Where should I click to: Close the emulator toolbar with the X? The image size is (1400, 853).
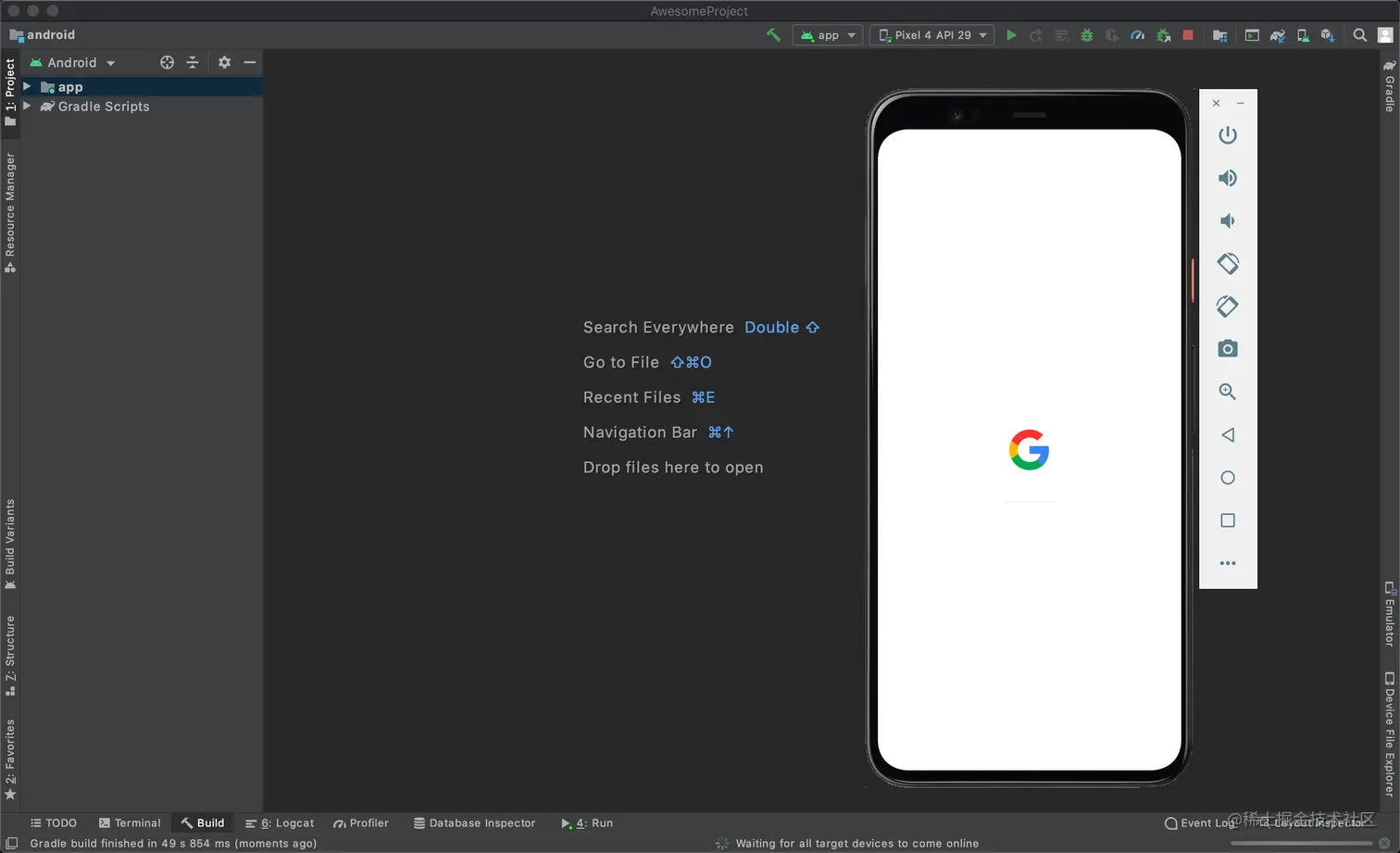pos(1217,103)
